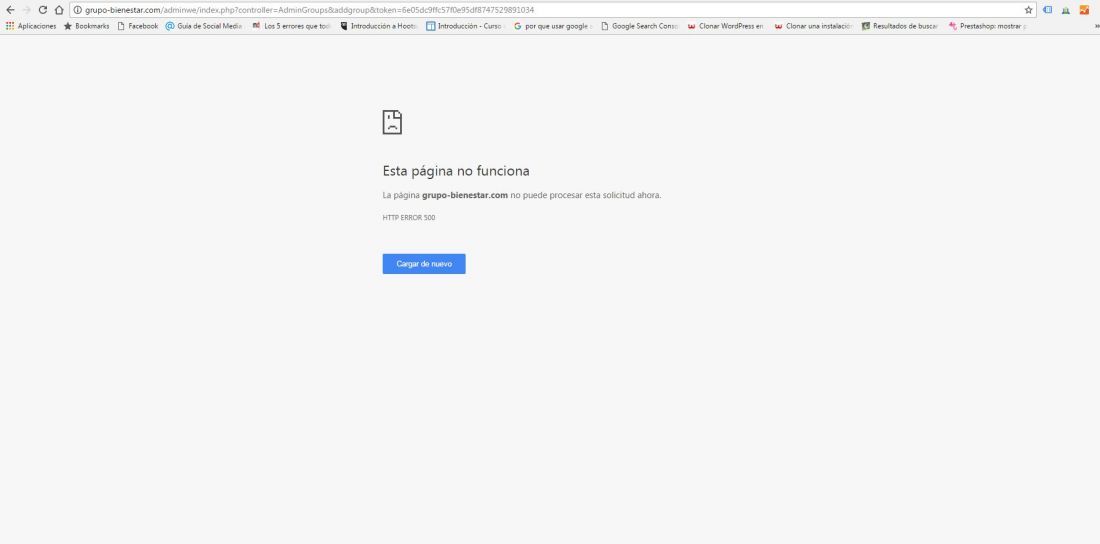The image size is (1100, 544).
Task: Click the 'Cargar de nuevo' reload button
Action: 424,264
